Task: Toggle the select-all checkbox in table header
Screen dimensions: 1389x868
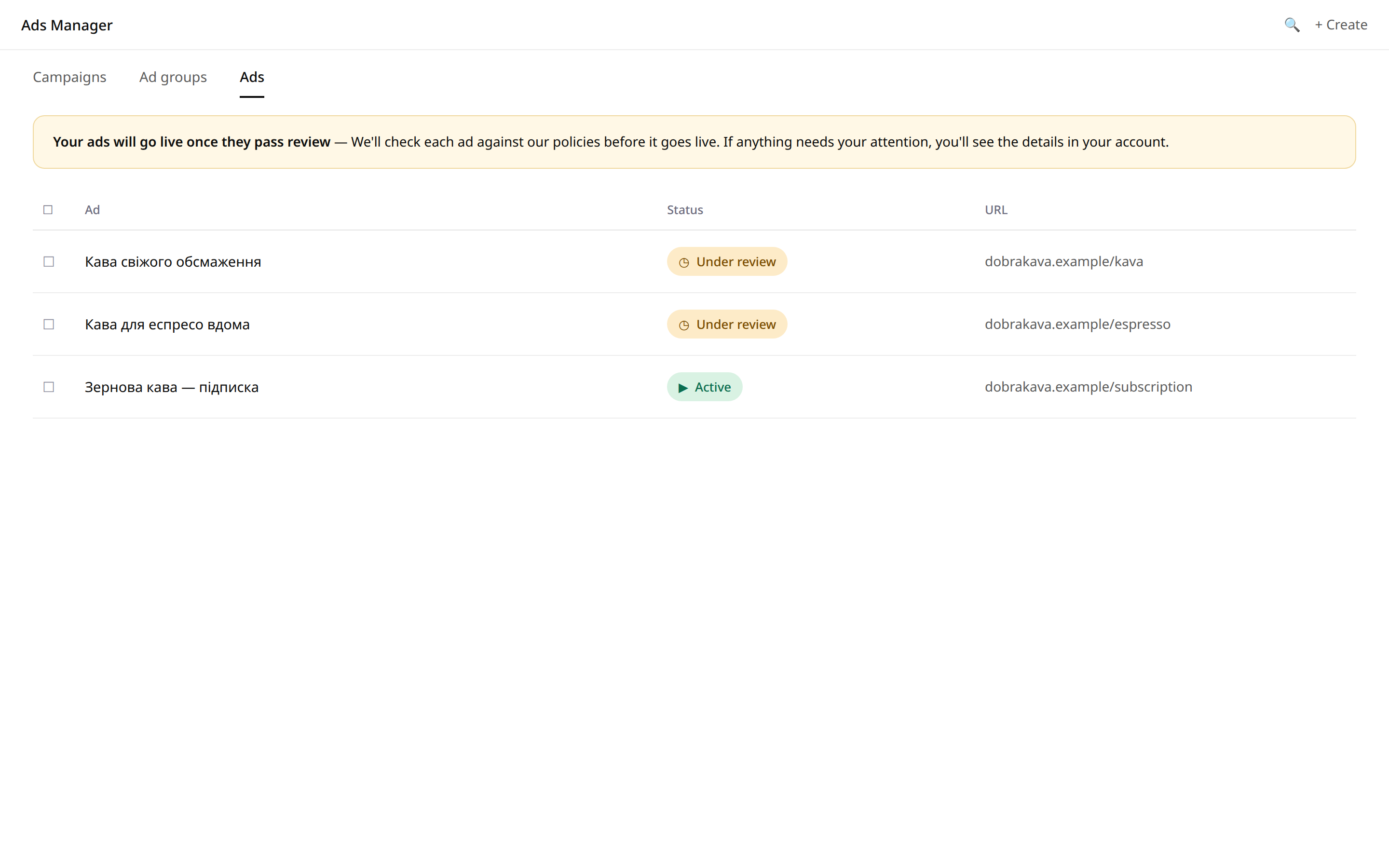Action: [48, 210]
